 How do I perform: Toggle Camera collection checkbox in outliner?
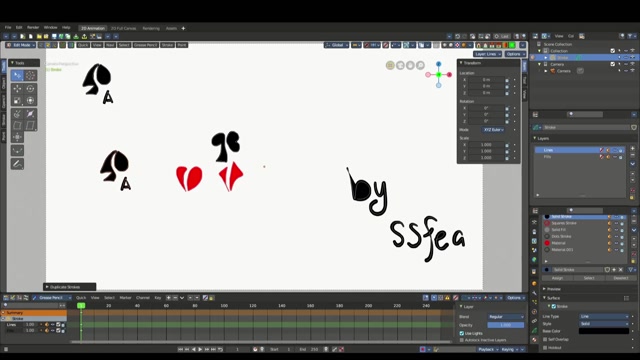[x=613, y=64]
